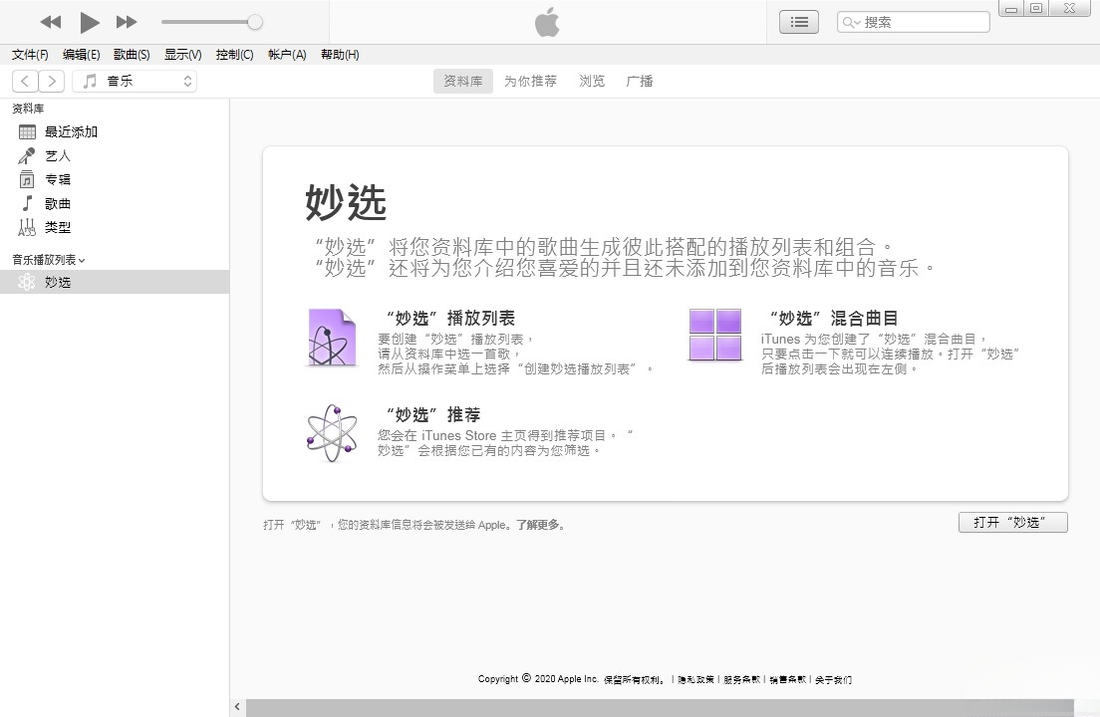Click the Apple logo in the header

(547, 22)
